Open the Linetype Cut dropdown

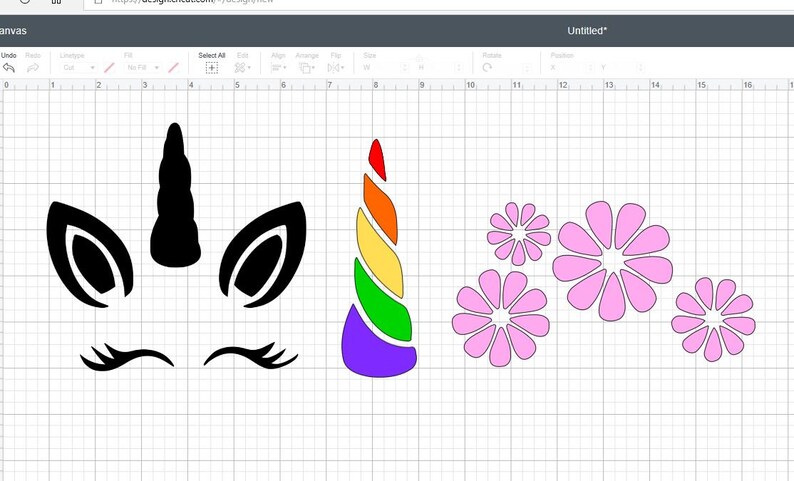pos(78,67)
